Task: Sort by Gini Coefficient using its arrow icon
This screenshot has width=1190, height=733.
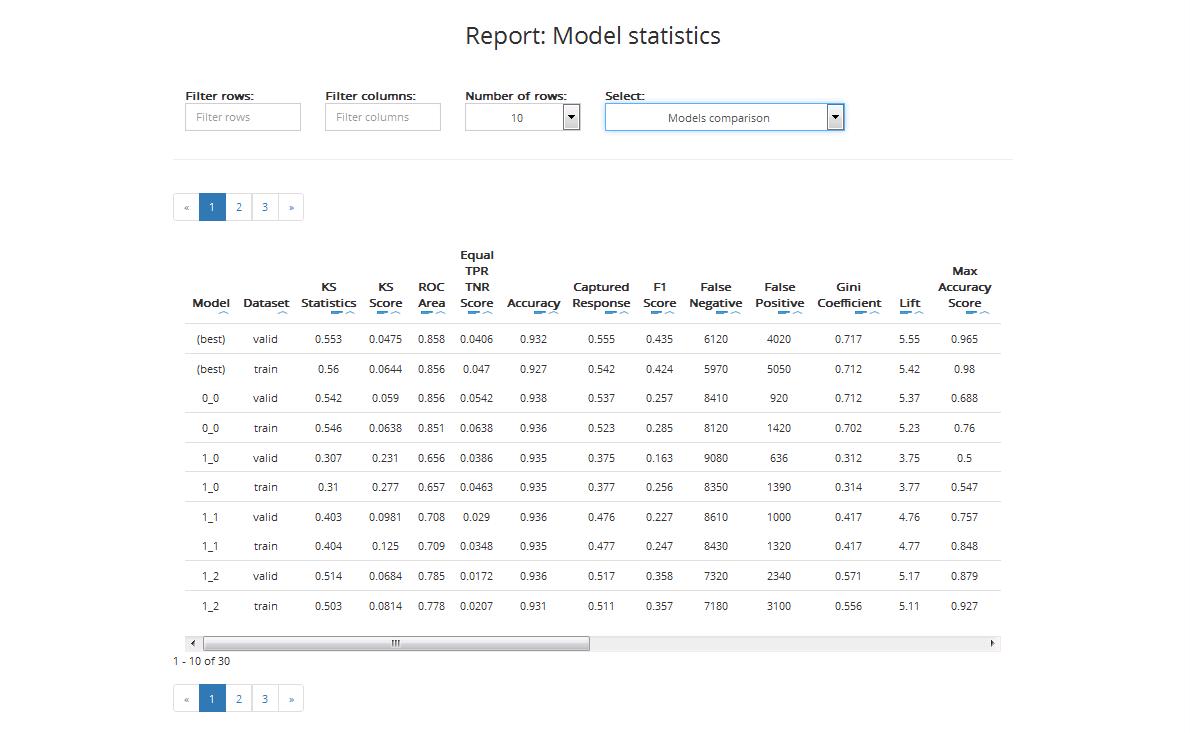Action: tap(874, 314)
